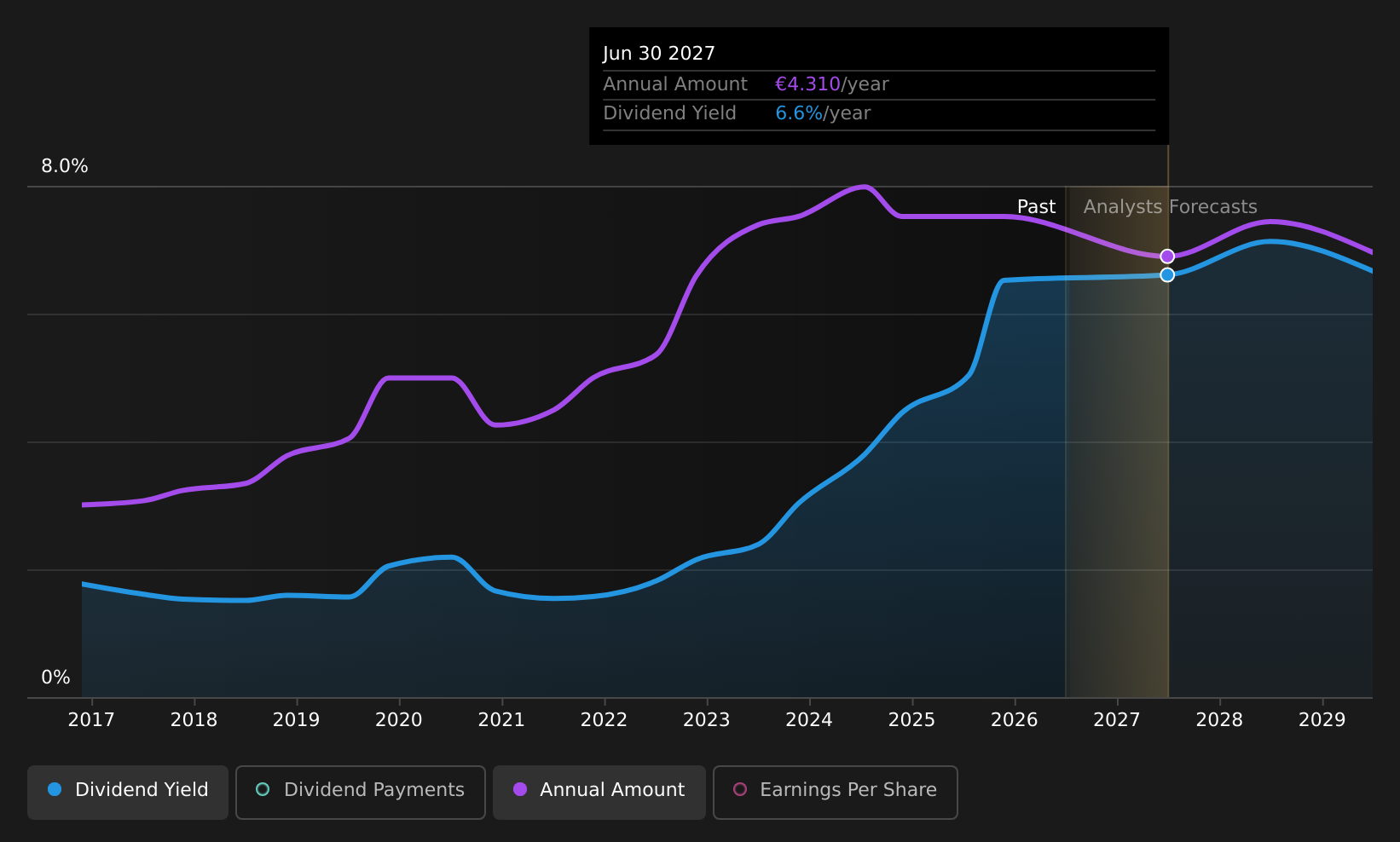Click the 2024 x-axis label
Screen dimensions: 1400x842
pos(809,720)
